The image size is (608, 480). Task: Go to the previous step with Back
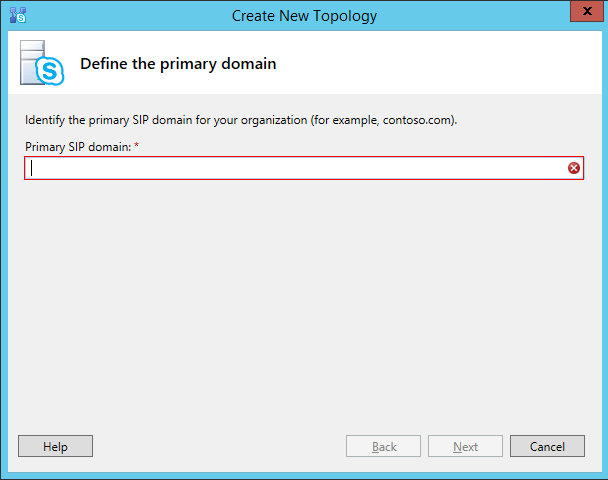click(x=384, y=447)
